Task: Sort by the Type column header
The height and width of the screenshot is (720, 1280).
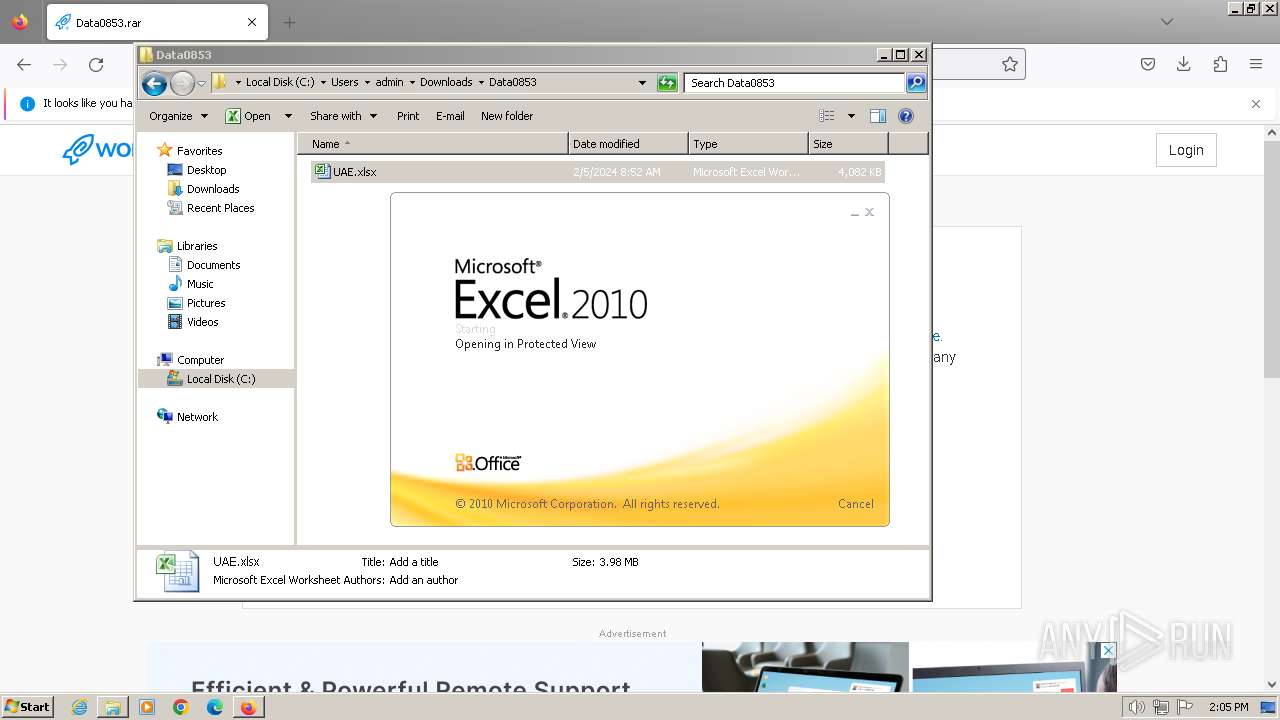Action: [748, 144]
